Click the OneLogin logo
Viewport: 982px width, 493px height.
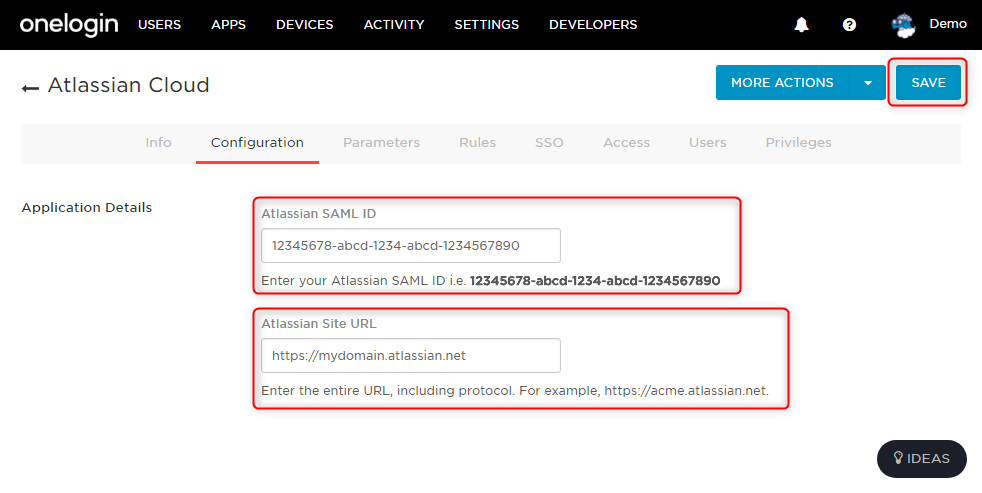pos(69,25)
